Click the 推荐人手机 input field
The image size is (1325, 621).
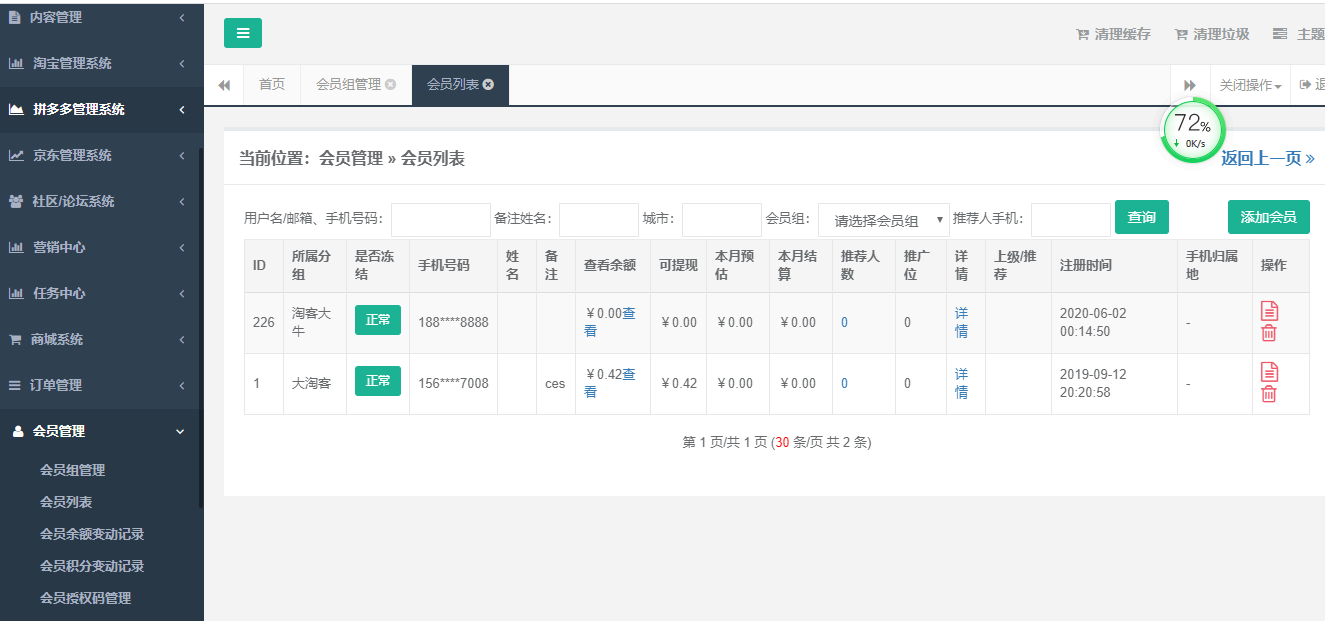click(1070, 219)
